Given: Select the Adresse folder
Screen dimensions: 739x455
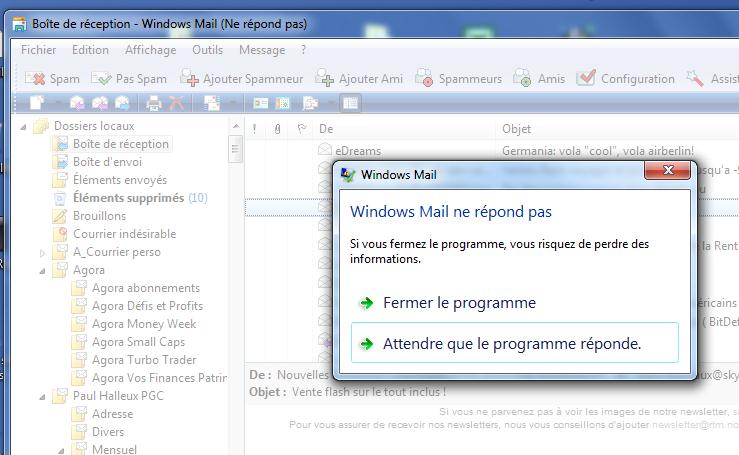Looking at the screenshot, I should pyautogui.click(x=103, y=414).
